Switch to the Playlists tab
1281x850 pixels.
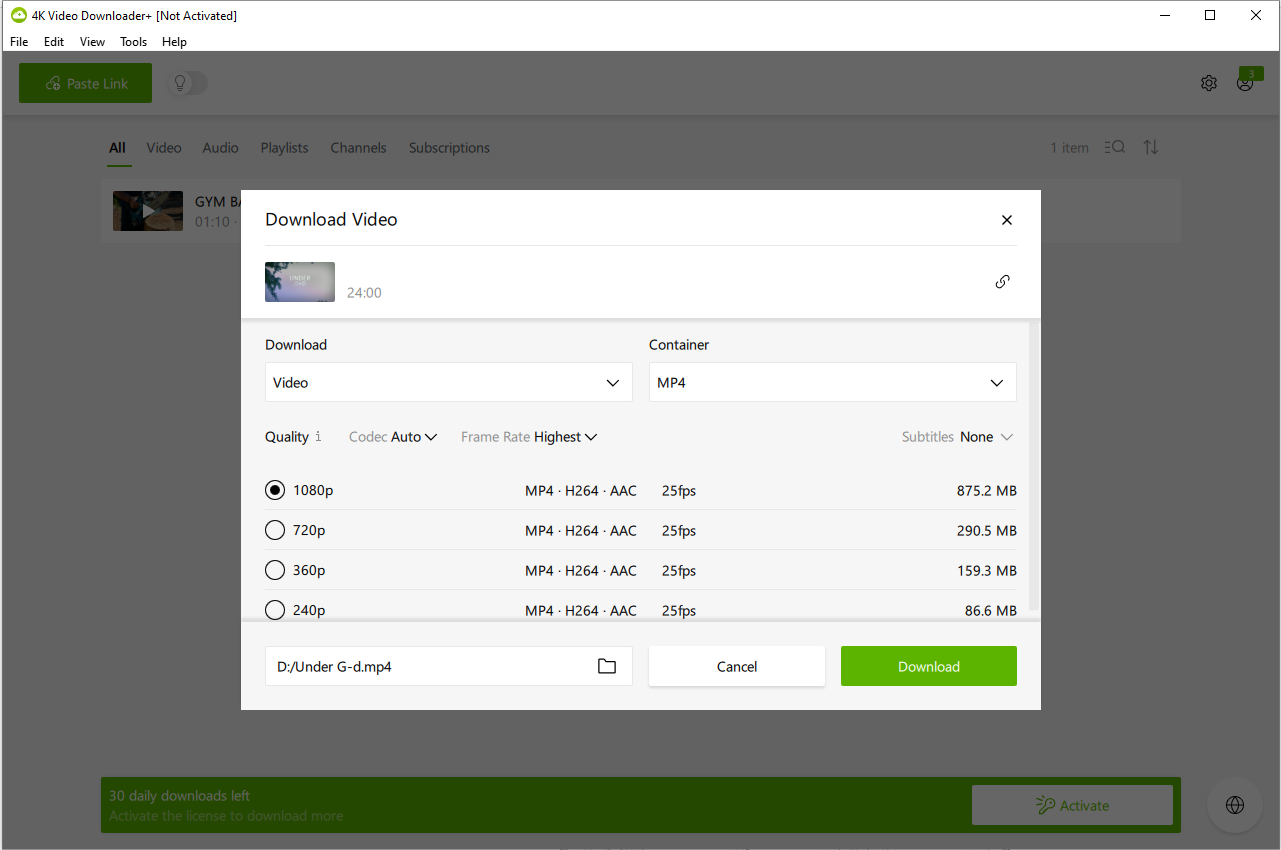[285, 147]
